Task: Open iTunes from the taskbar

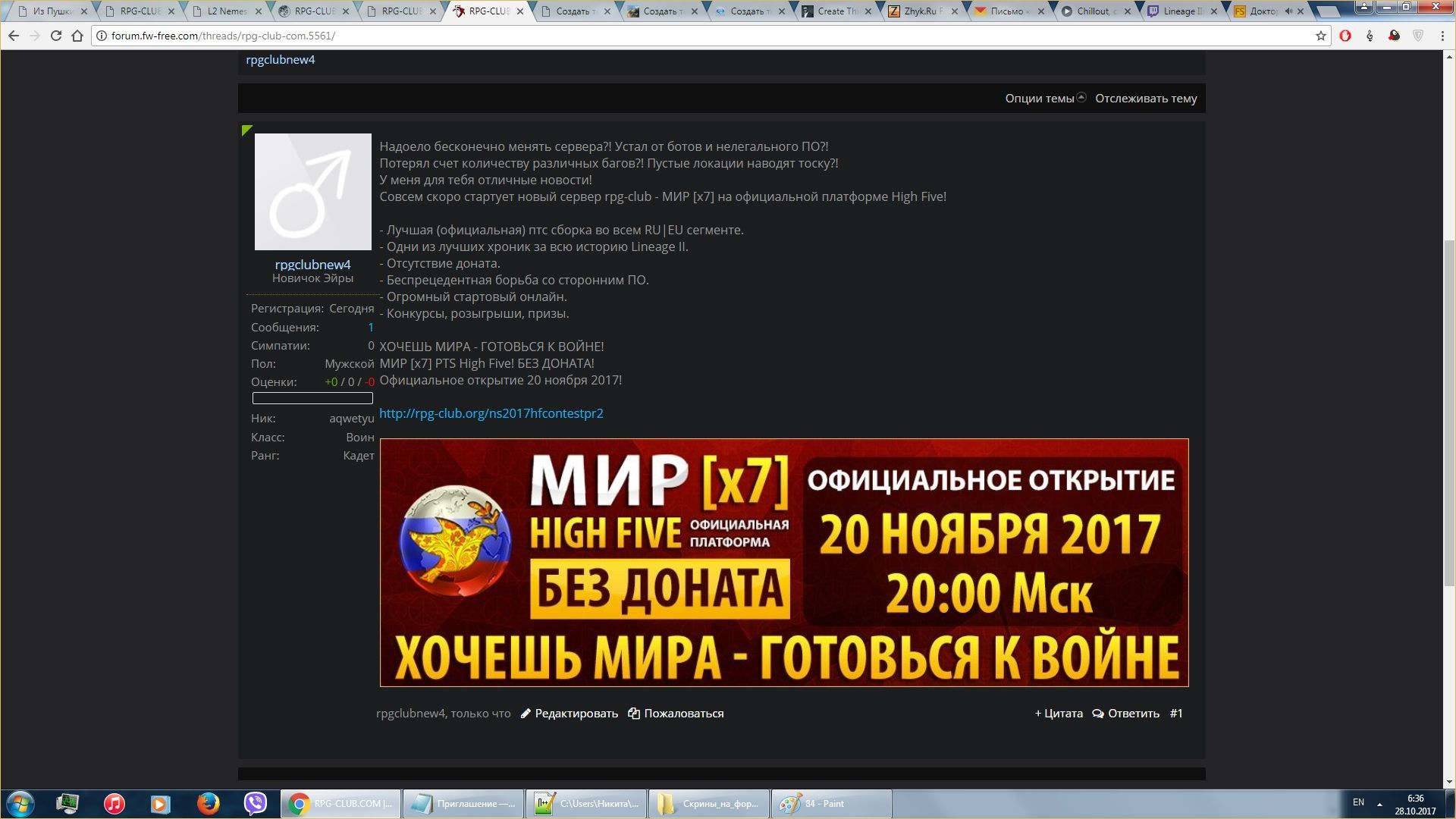Action: (114, 803)
